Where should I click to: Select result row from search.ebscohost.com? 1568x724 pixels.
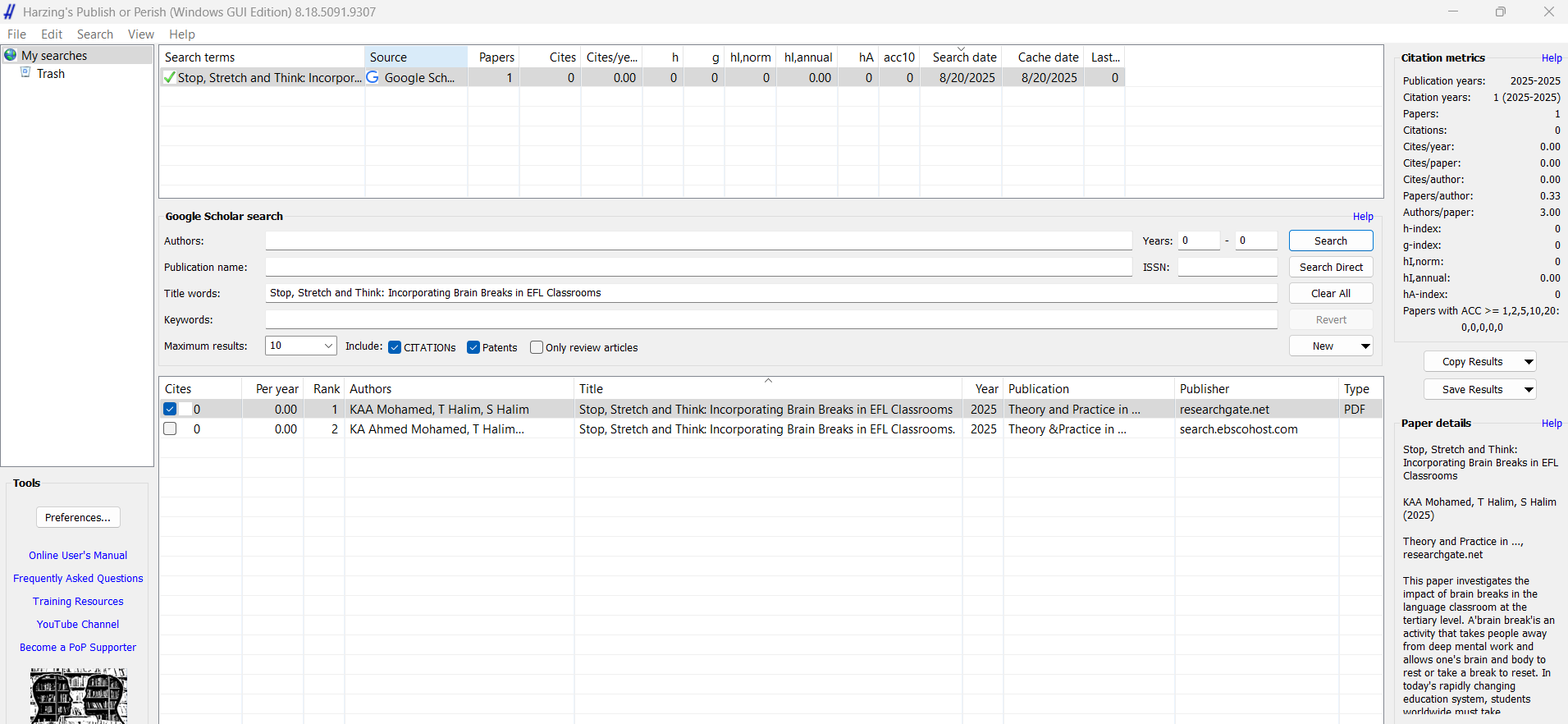pyautogui.click(x=771, y=428)
